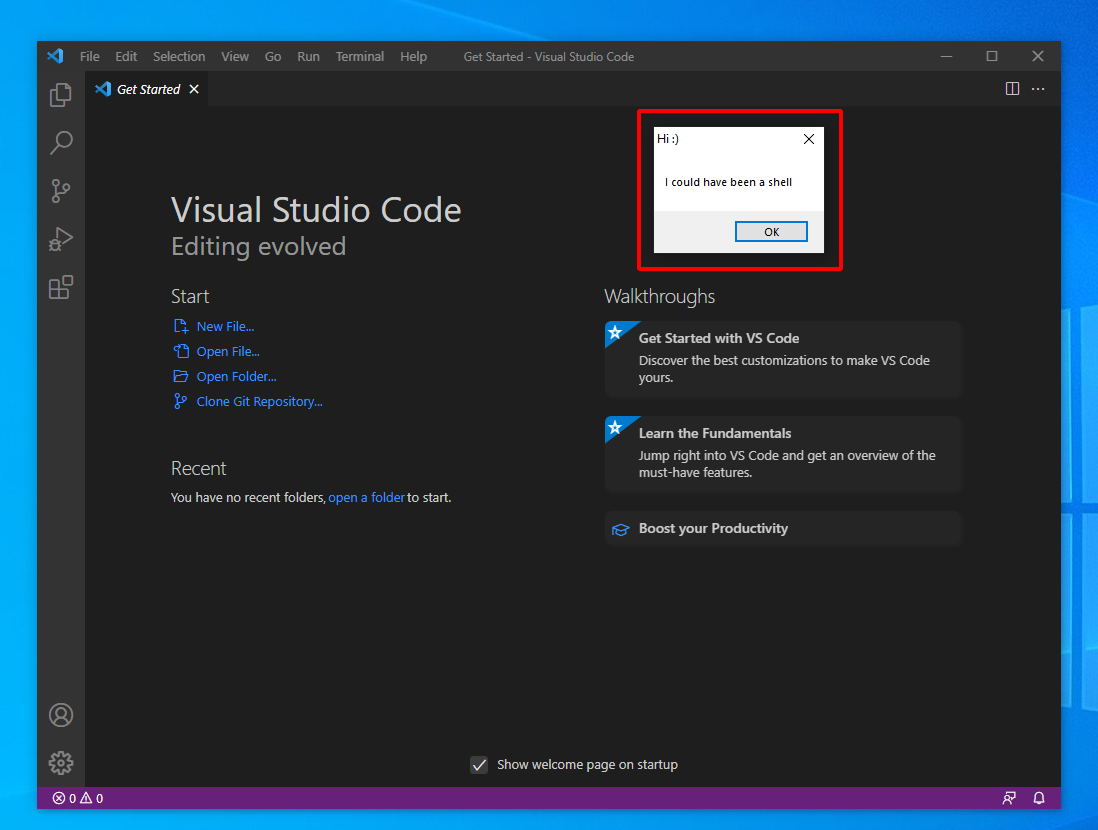Click OK in the message dialog
The width and height of the screenshot is (1098, 830).
tap(771, 232)
